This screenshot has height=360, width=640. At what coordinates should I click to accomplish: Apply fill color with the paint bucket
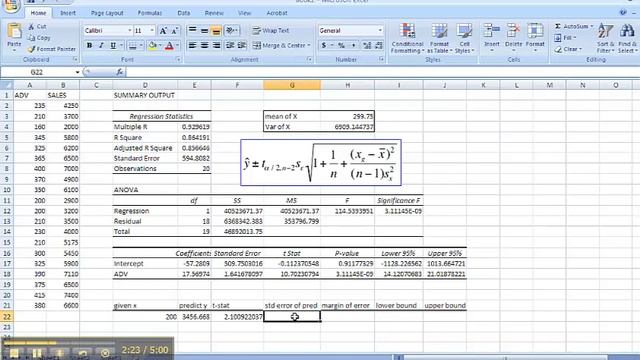tap(152, 46)
